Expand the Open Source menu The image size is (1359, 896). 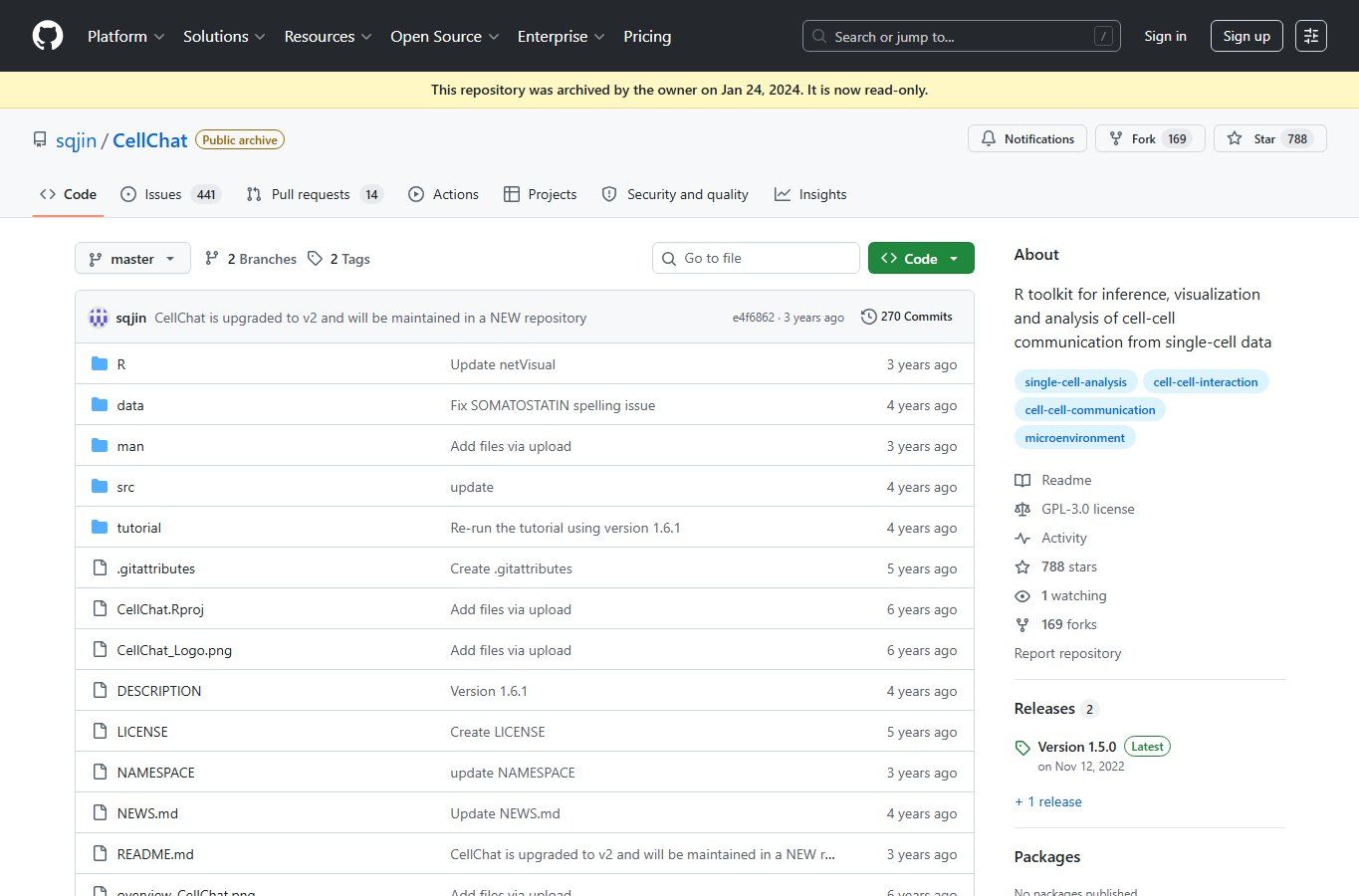[x=444, y=36]
